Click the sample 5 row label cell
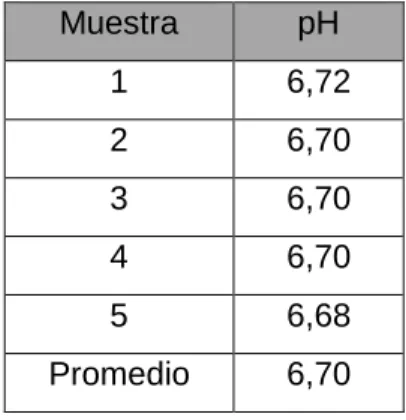Viewport: 406px width, 420px height. tap(119, 324)
